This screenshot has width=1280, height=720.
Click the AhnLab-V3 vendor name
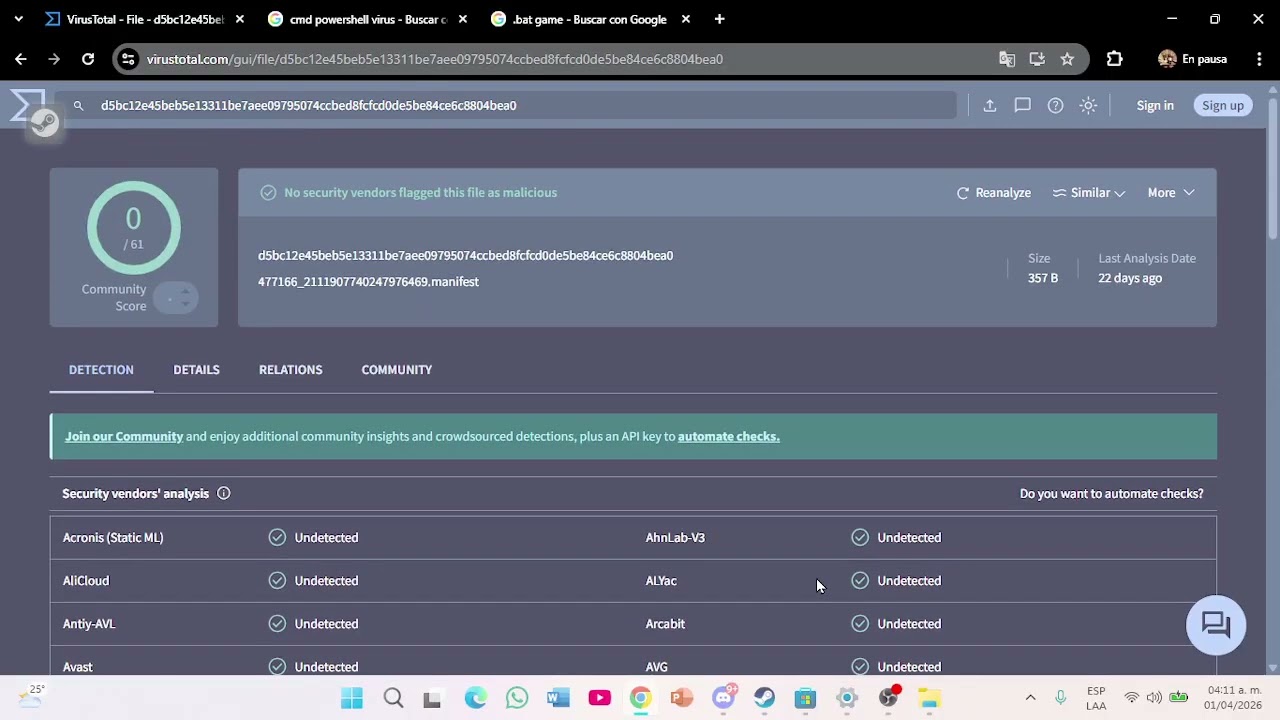point(675,538)
